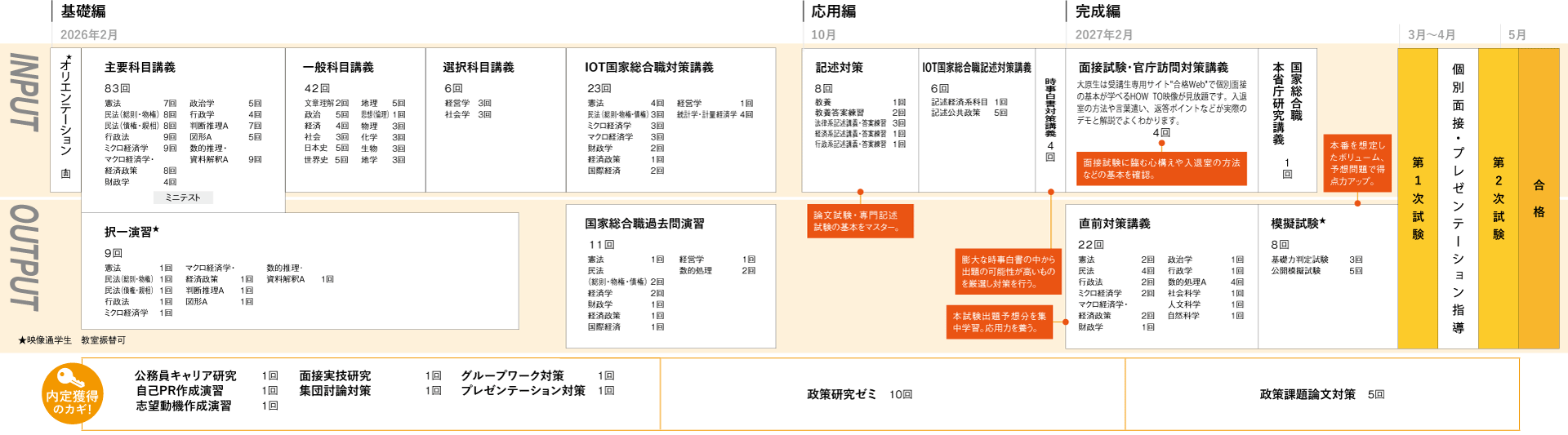
Task: Select the 一般科目講義 42回 block
Action: point(354,122)
